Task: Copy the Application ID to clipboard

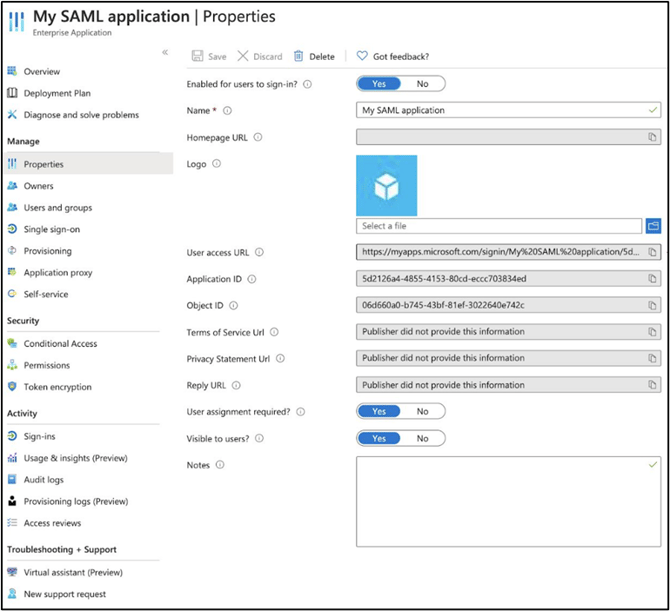Action: [x=652, y=279]
